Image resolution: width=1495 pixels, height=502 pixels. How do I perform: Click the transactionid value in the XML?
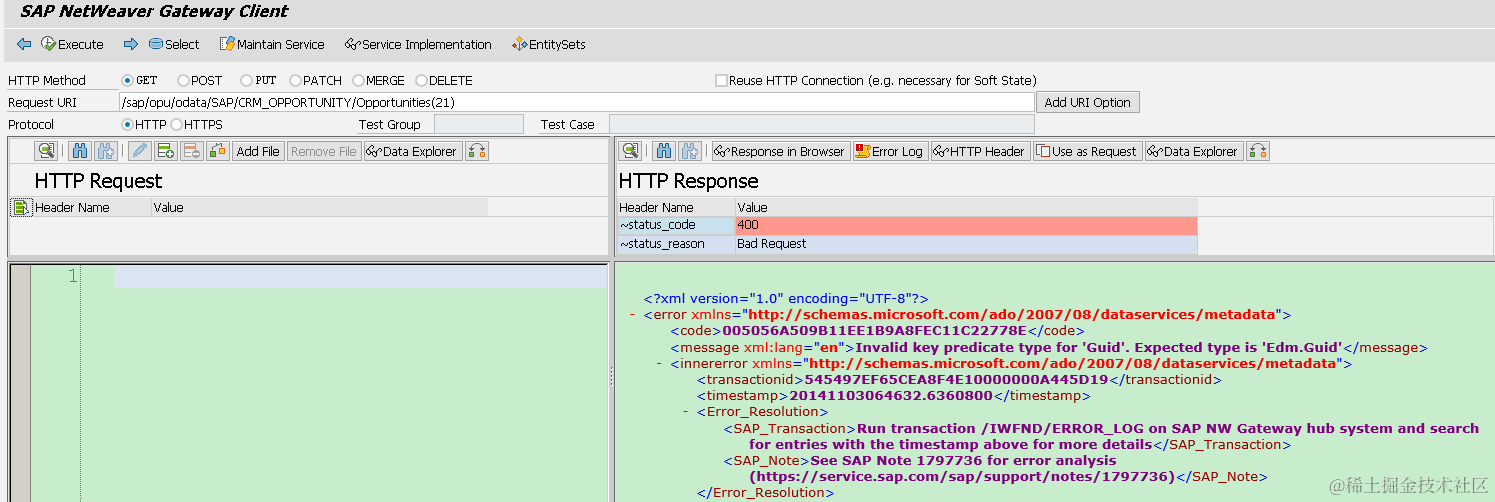tap(956, 380)
